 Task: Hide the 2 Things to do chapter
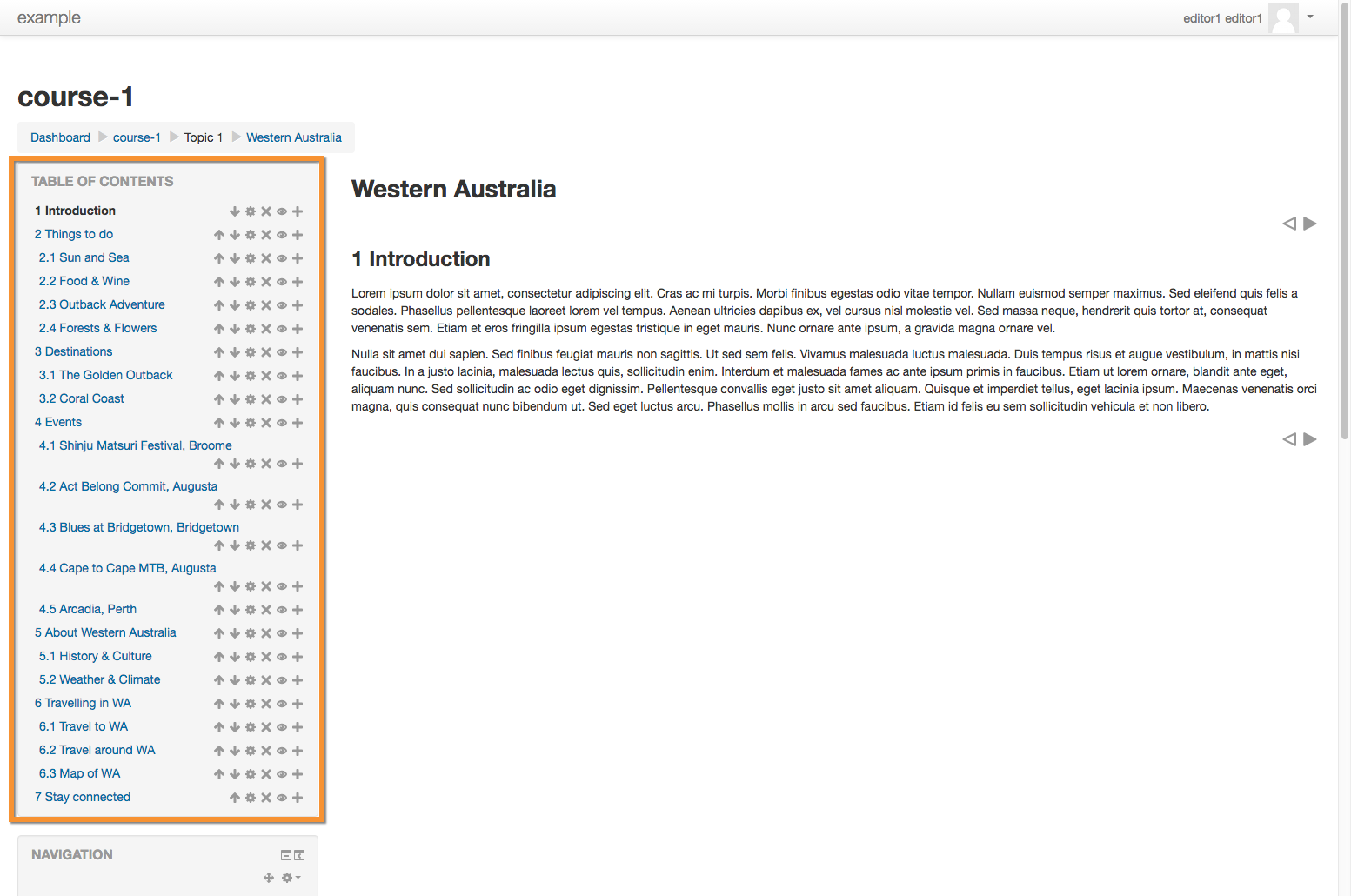tap(282, 235)
